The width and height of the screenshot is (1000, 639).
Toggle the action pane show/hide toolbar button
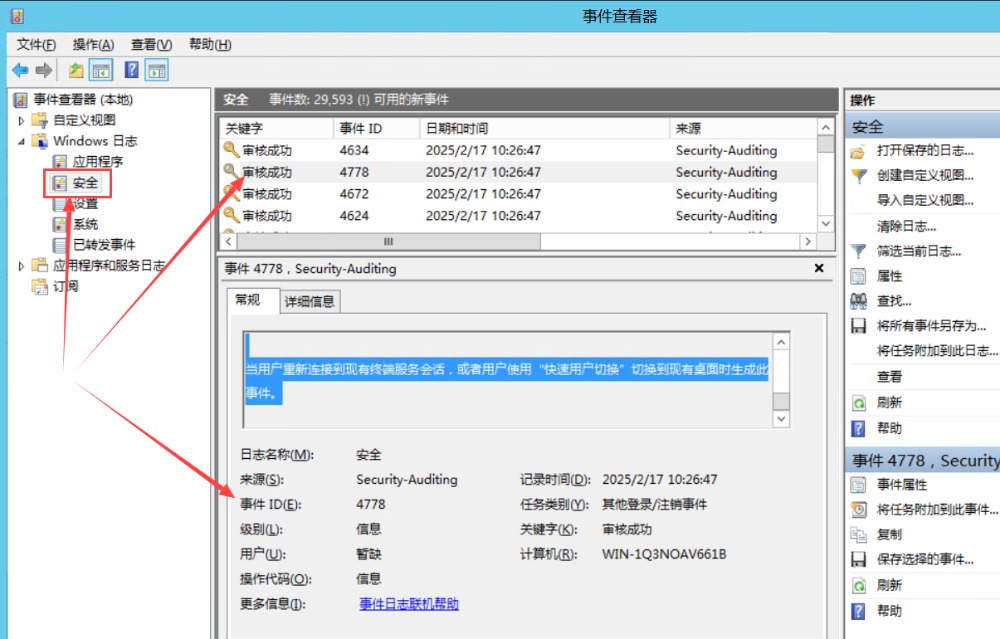coord(157,70)
